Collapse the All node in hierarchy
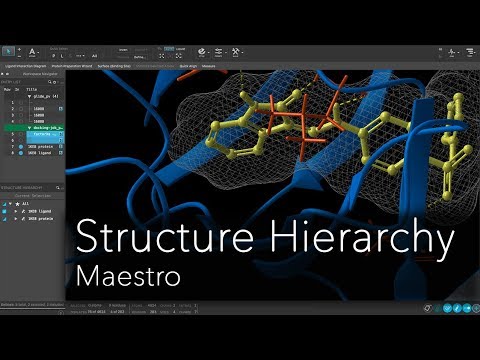480x360 pixels. pos(10,204)
